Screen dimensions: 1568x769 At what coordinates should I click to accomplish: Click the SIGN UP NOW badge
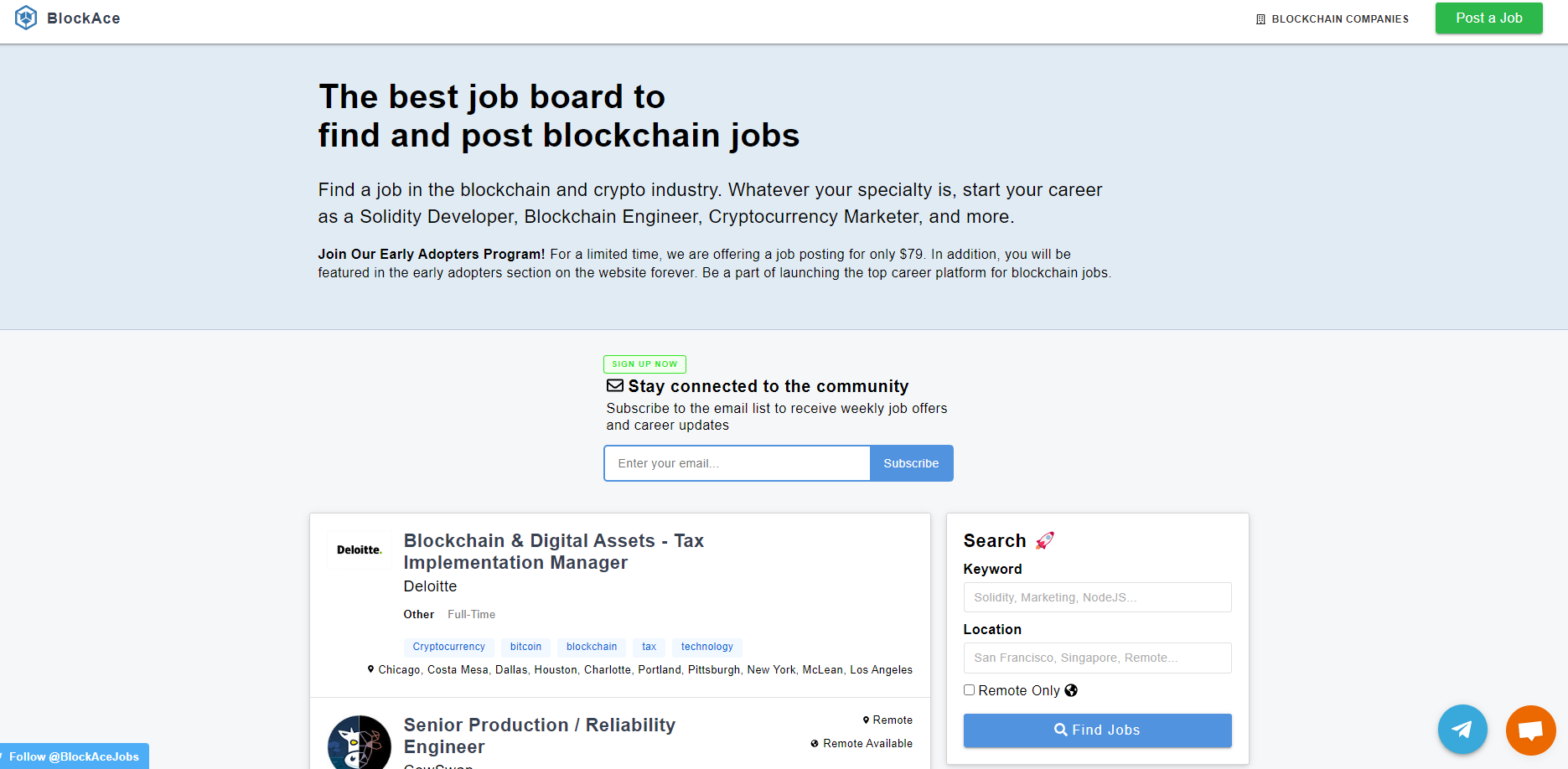tap(644, 364)
